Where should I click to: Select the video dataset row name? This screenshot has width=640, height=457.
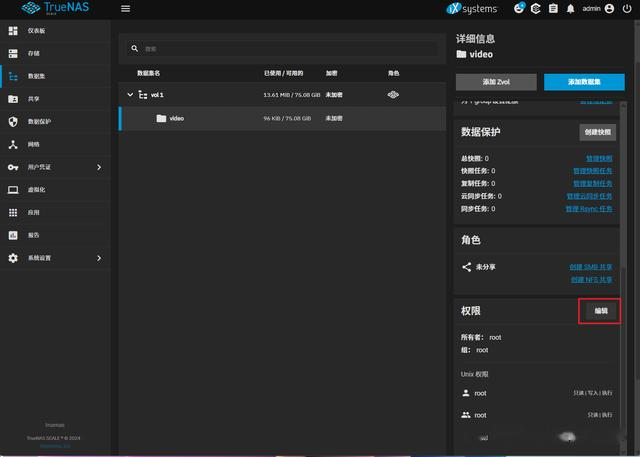[177, 118]
